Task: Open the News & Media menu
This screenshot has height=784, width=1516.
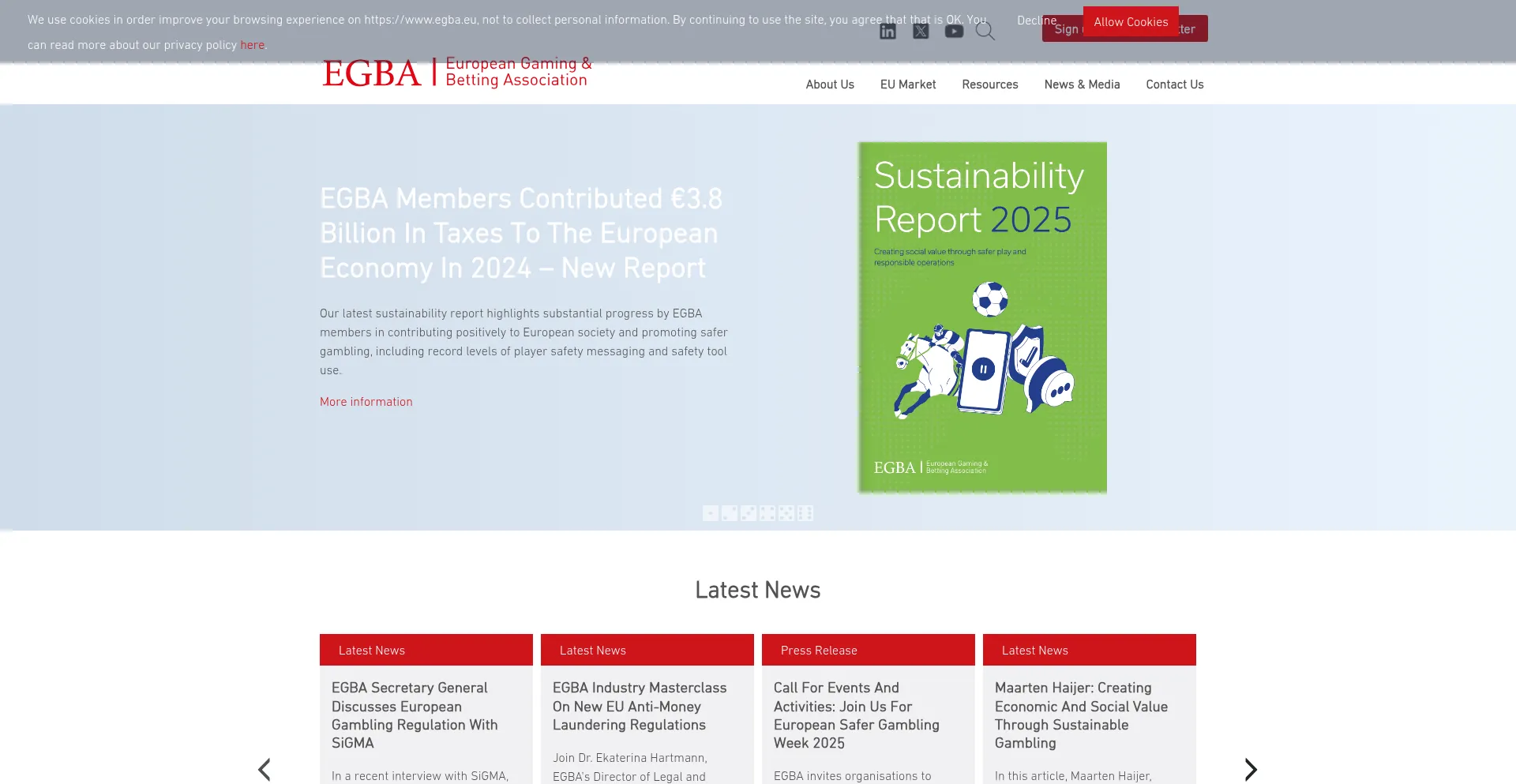Action: click(1082, 84)
